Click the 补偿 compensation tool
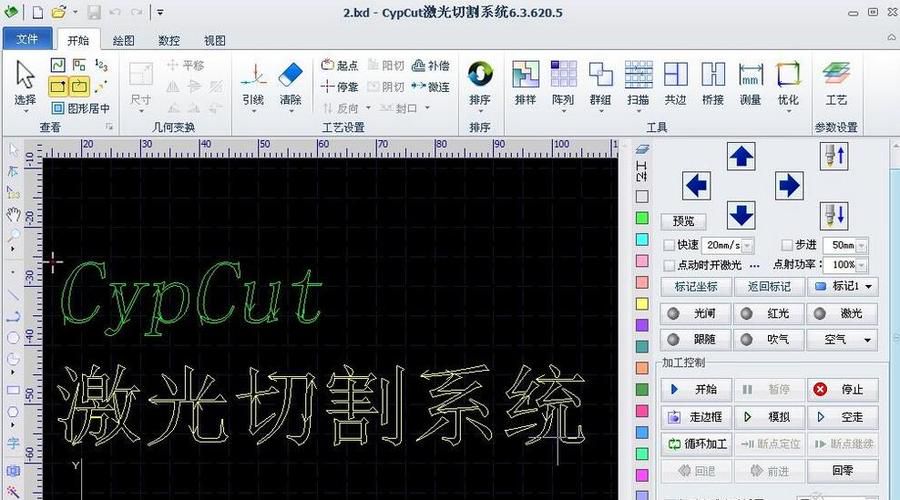 (431, 65)
